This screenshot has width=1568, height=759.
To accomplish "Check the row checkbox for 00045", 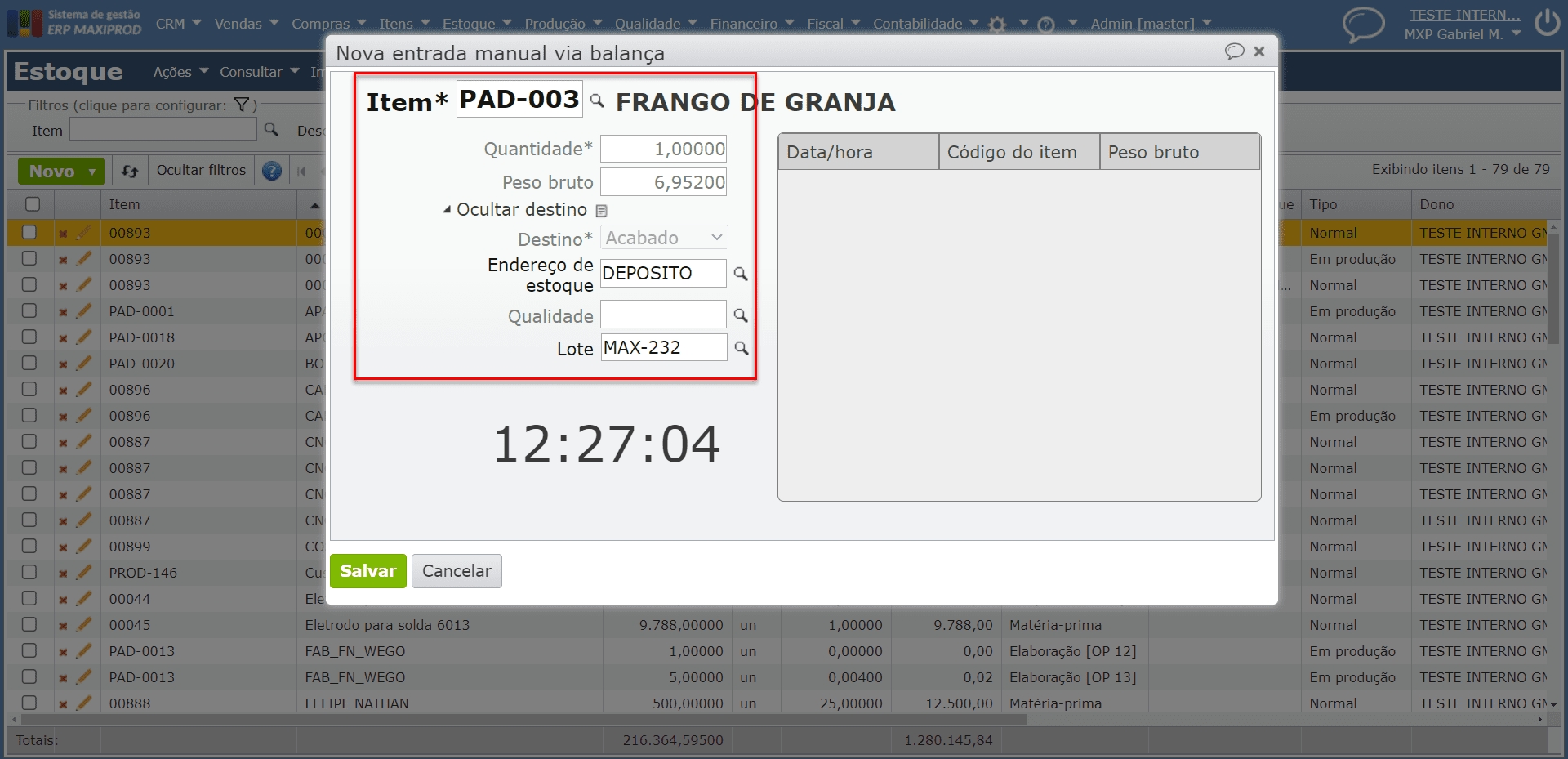I will [x=29, y=624].
